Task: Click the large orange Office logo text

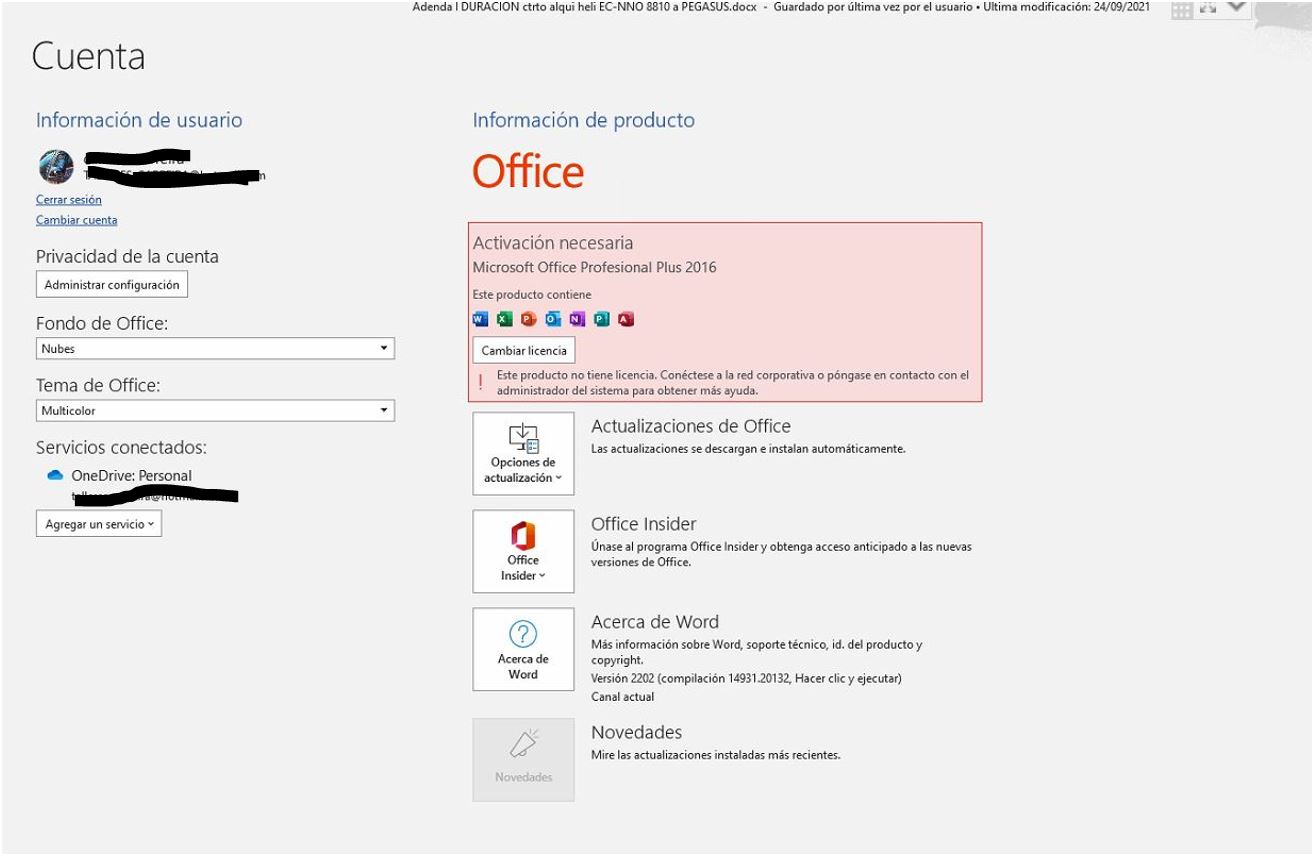Action: pyautogui.click(x=528, y=173)
